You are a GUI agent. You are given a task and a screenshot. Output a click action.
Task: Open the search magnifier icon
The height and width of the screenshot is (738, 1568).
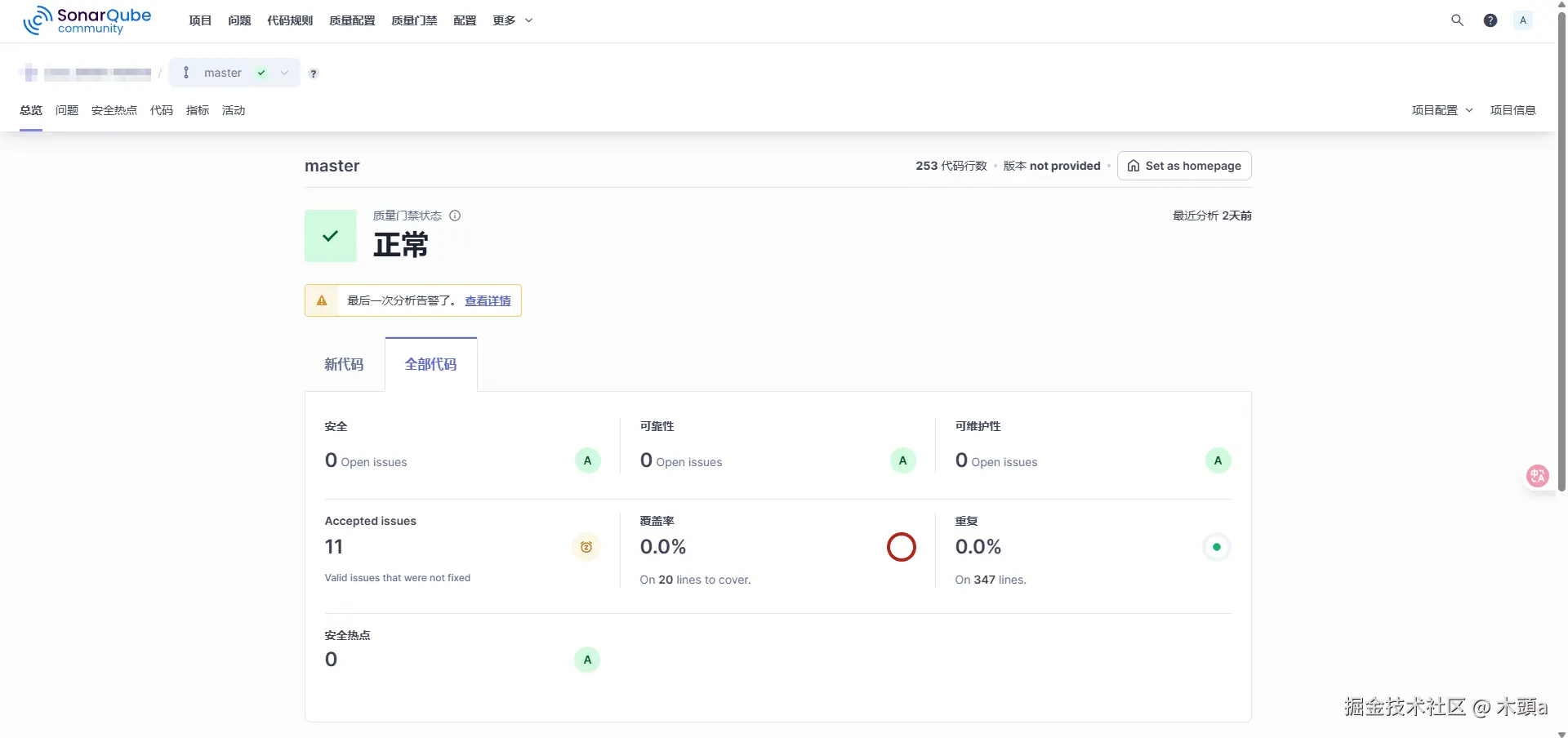pyautogui.click(x=1457, y=20)
